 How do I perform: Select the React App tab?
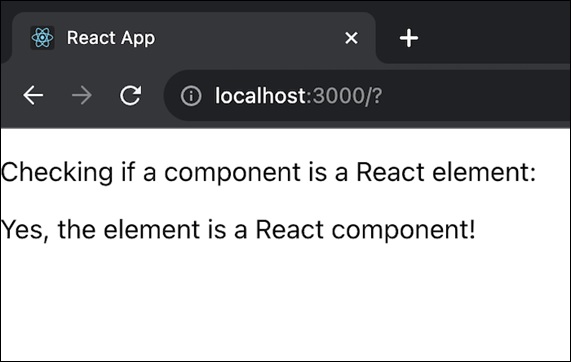pyautogui.click(x=194, y=38)
